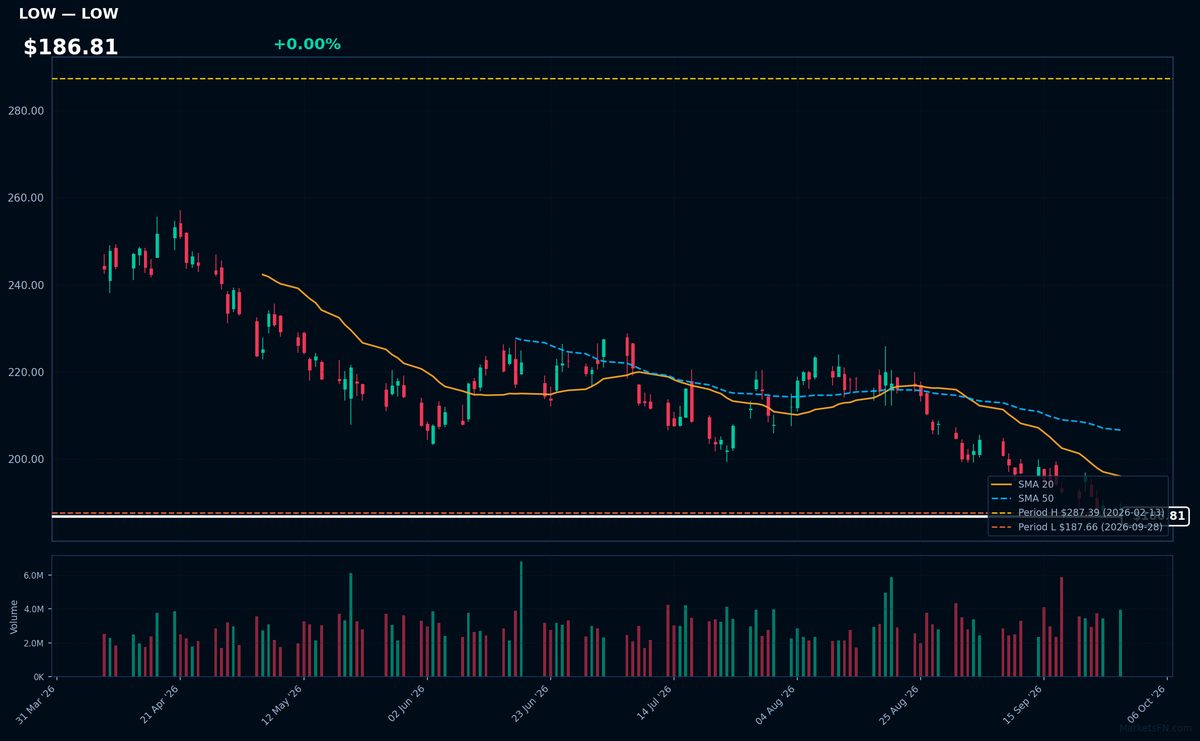Select the $186.81 current price readout
Image resolution: width=1200 pixels, height=741 pixels.
click(71, 47)
